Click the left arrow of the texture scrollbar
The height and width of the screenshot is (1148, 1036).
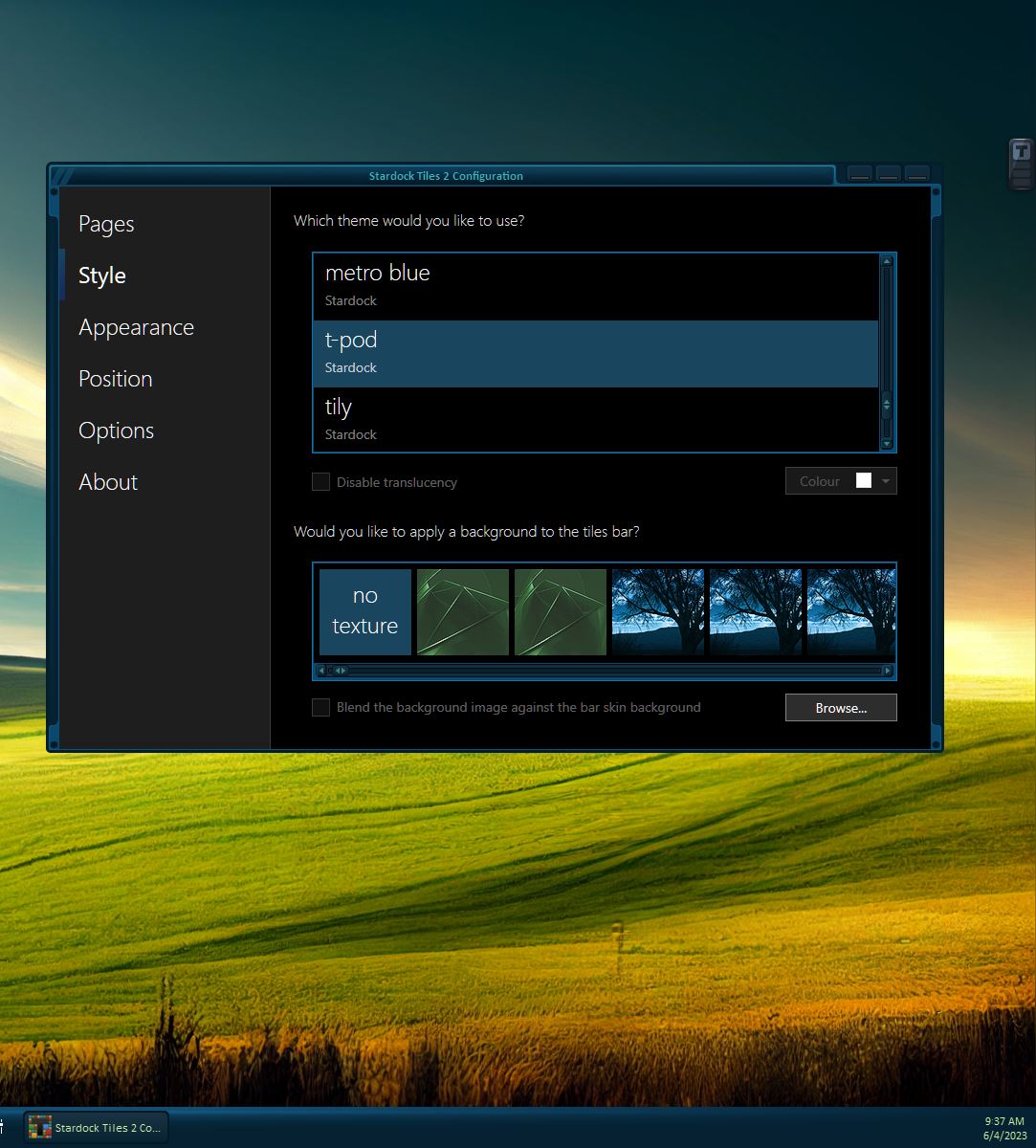click(321, 671)
